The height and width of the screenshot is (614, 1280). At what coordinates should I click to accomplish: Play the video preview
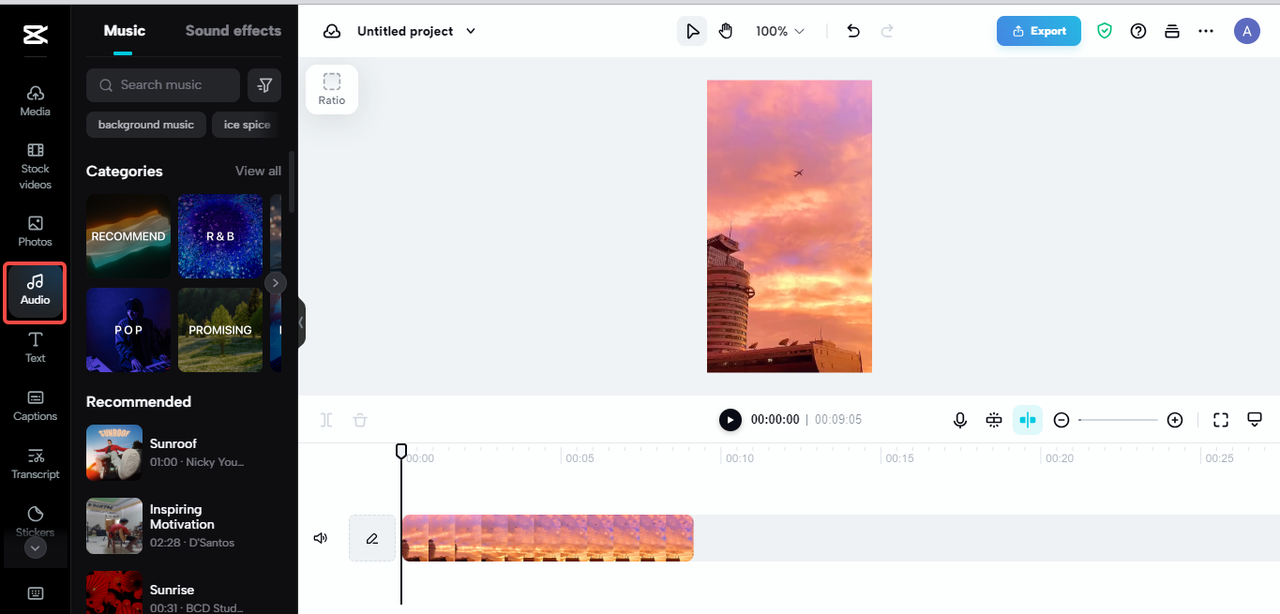coord(730,420)
